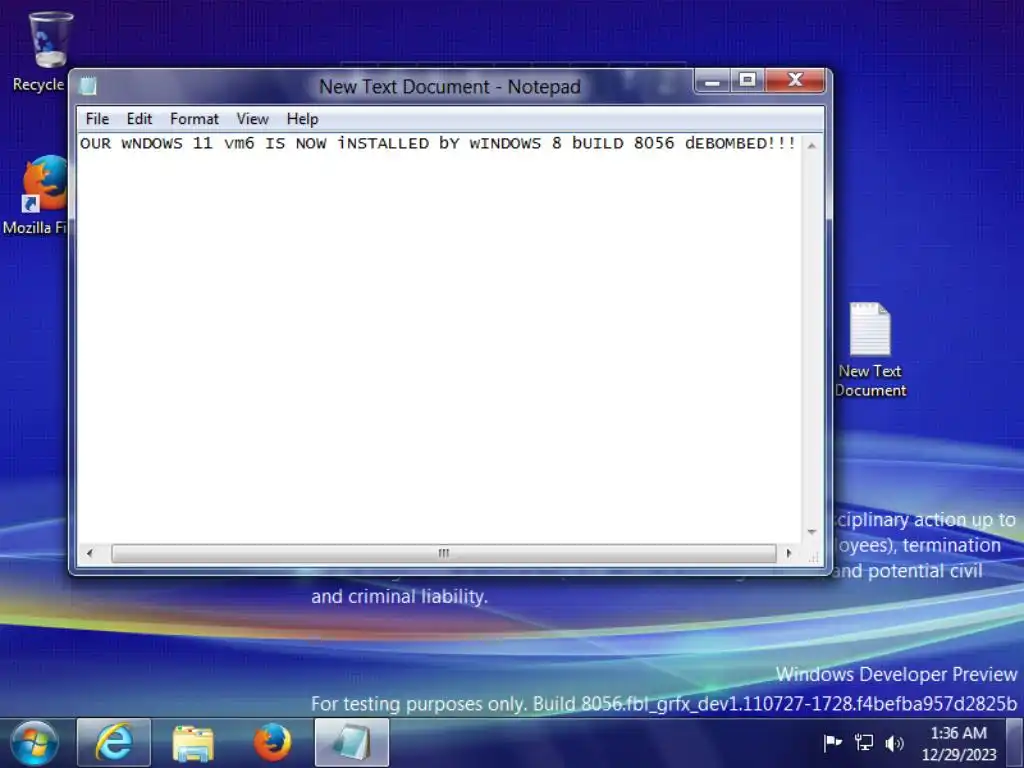Click the horizontal scrollbar left arrow
Viewport: 1024px width, 768px height.
pyautogui.click(x=89, y=553)
